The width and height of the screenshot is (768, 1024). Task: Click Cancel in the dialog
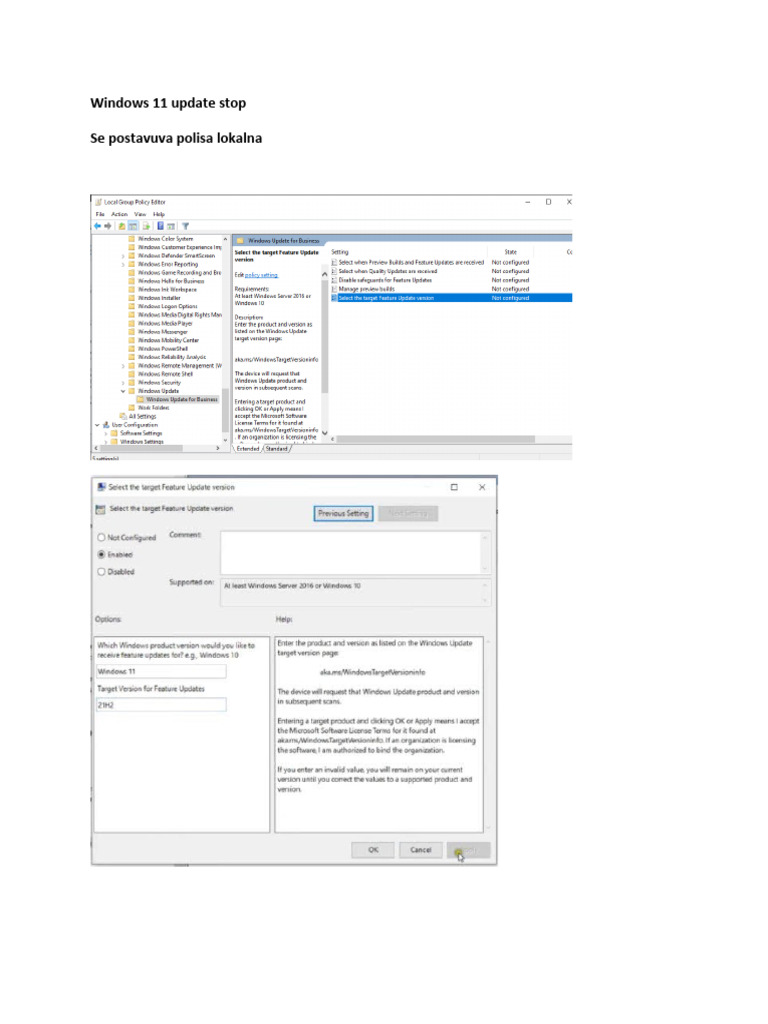pos(421,850)
